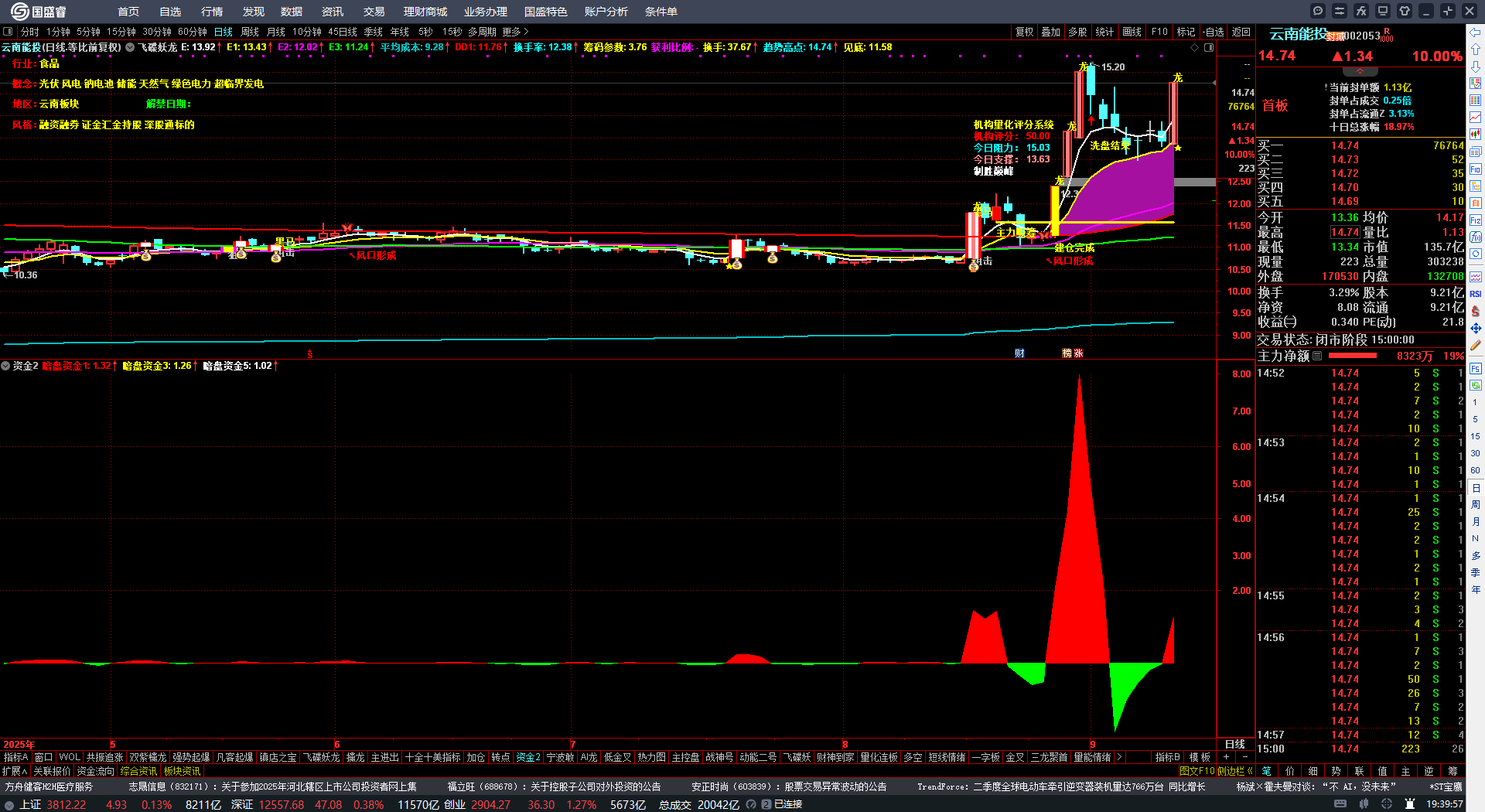1485x812 pixels.
Task: Open the formula fx icon in title bar
Action: [x=1361, y=11]
